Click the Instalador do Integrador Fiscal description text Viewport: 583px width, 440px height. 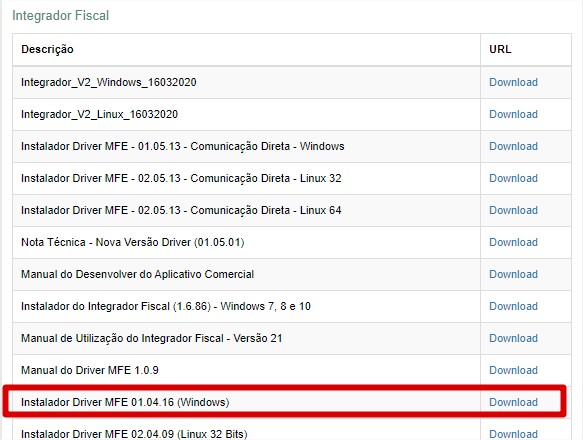coord(166,306)
